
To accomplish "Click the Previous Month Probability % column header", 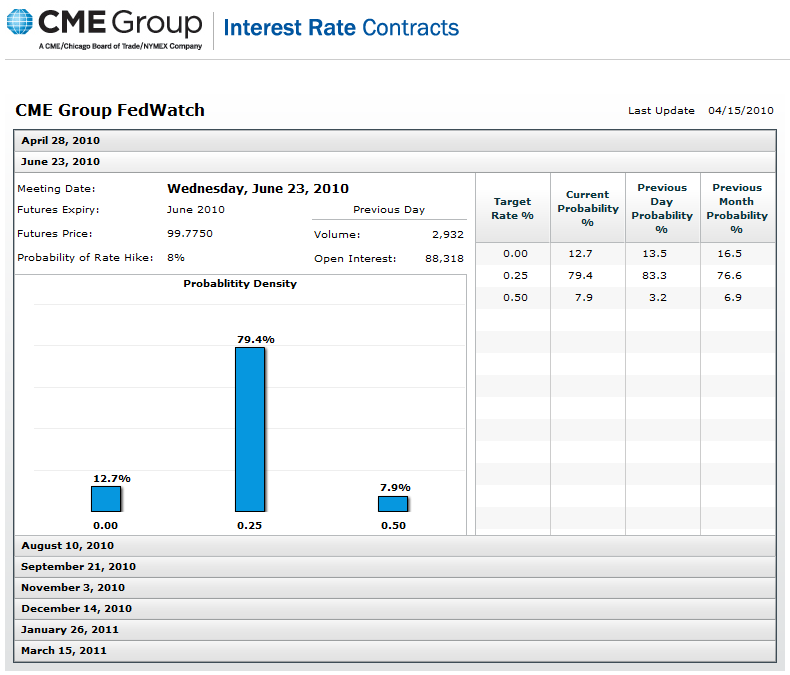I will 737,209.
